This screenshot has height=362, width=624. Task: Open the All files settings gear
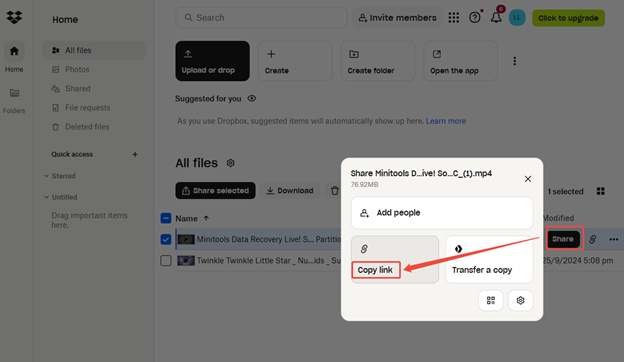(230, 163)
